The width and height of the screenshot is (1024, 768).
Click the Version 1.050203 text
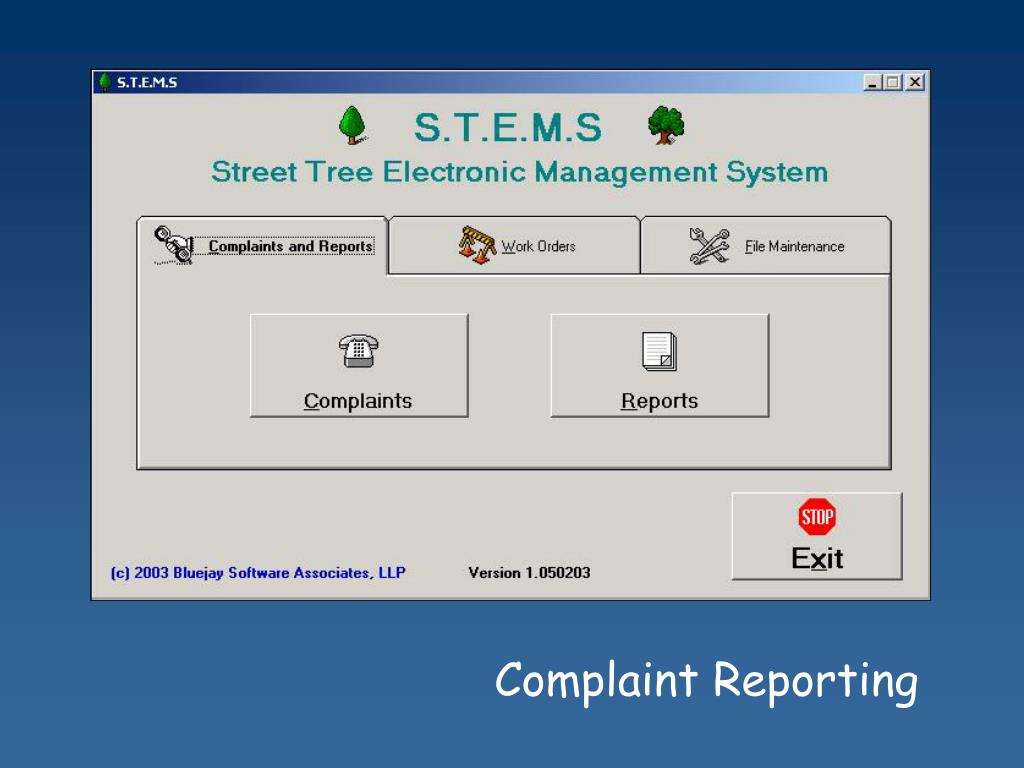[x=529, y=573]
